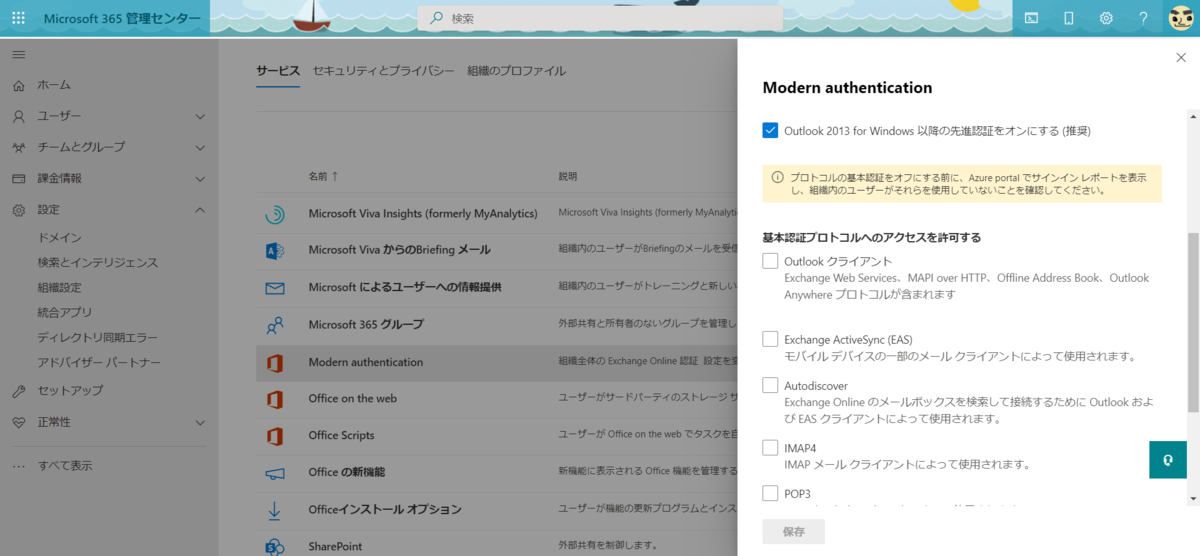
Task: Click the 設定 gear icon in sidebar
Action: pos(19,210)
